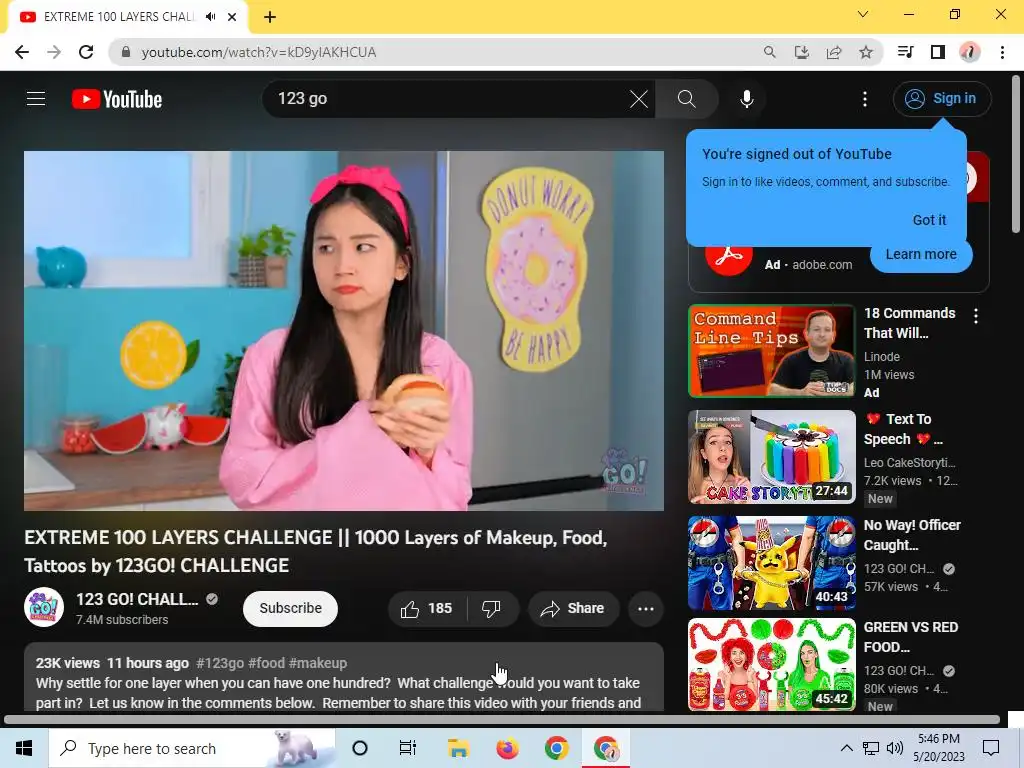This screenshot has height=768, width=1024.
Task: Mute the tab audio speaker icon
Action: (210, 17)
